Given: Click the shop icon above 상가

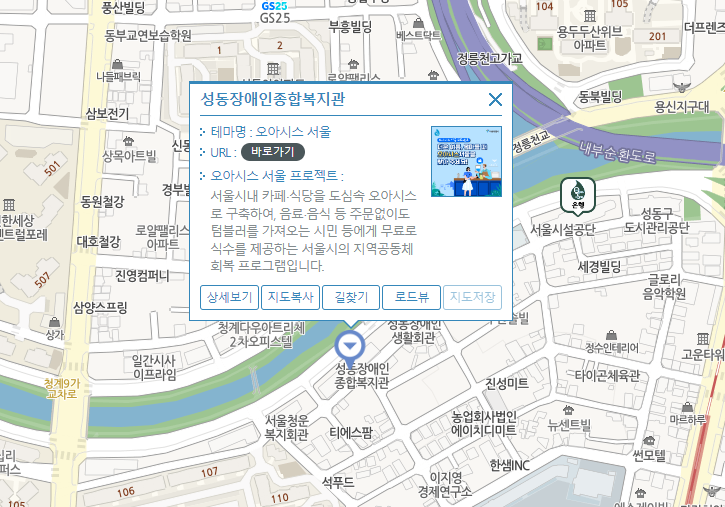Looking at the screenshot, I should click(x=54, y=322).
